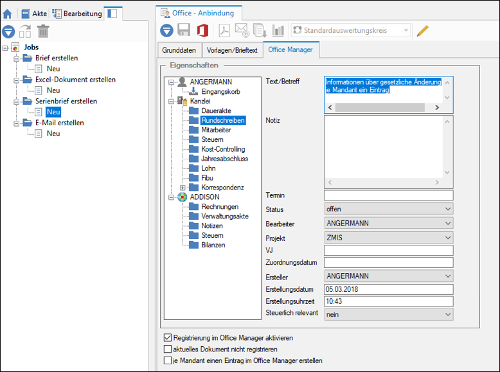This screenshot has width=500, height=372.
Task: Click the e-mail envelope icon
Action: (x=242, y=30)
